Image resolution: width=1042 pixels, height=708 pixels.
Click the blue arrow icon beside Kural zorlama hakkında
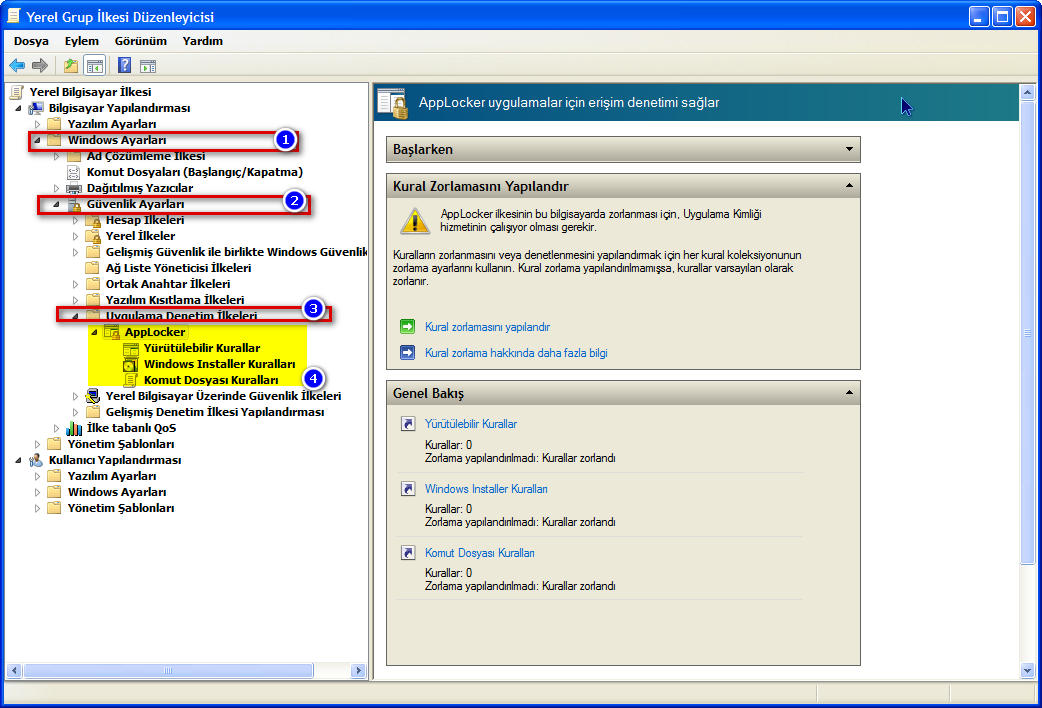(407, 352)
